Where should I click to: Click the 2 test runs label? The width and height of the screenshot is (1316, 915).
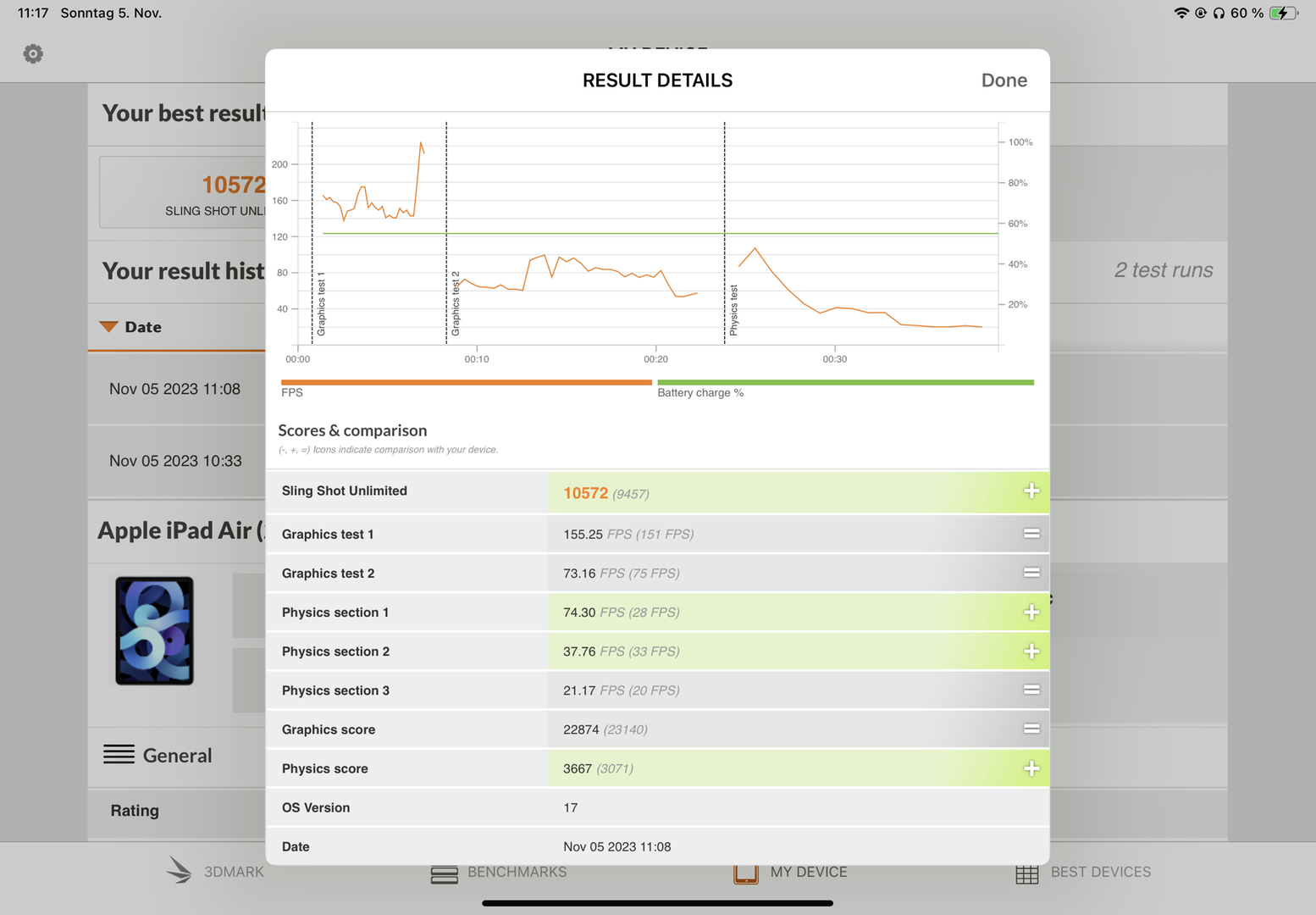(1164, 270)
